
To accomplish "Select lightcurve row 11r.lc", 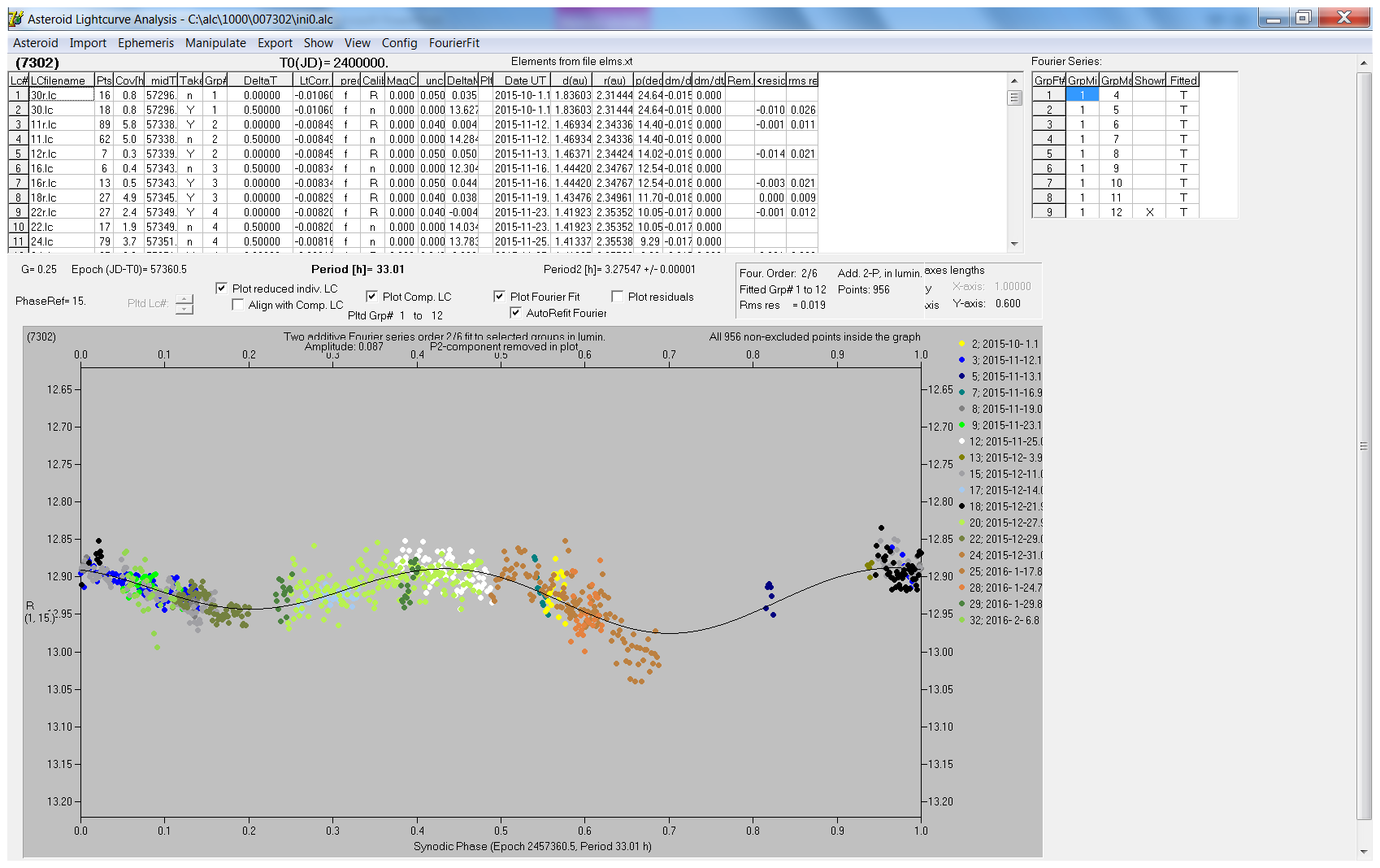I will click(413, 124).
